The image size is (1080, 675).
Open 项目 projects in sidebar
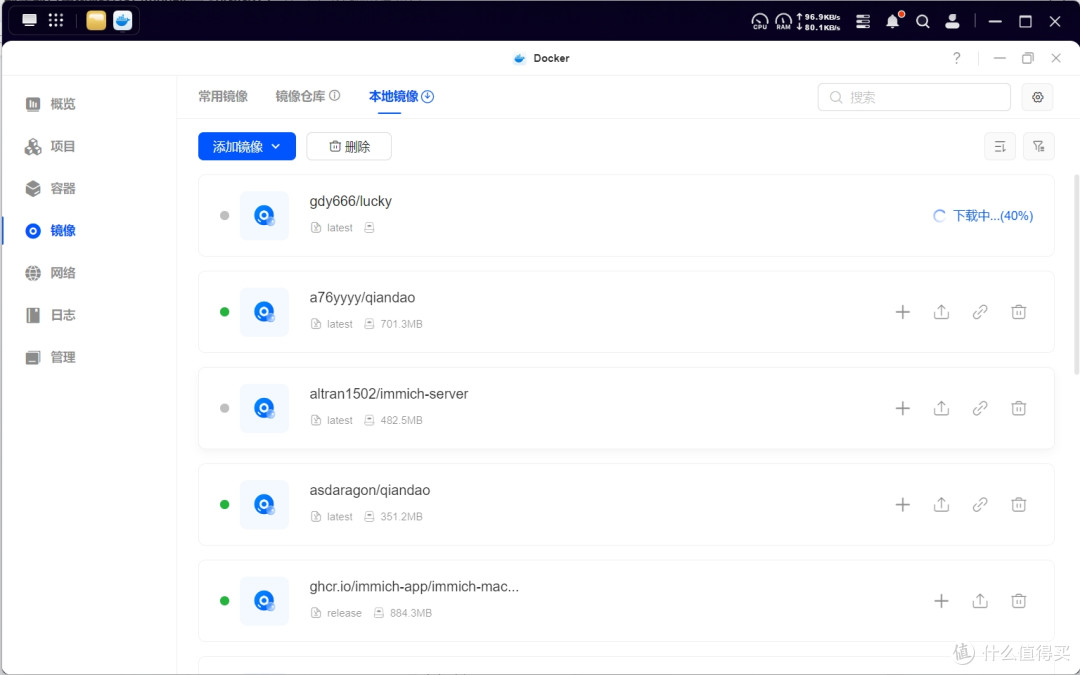tap(50, 146)
